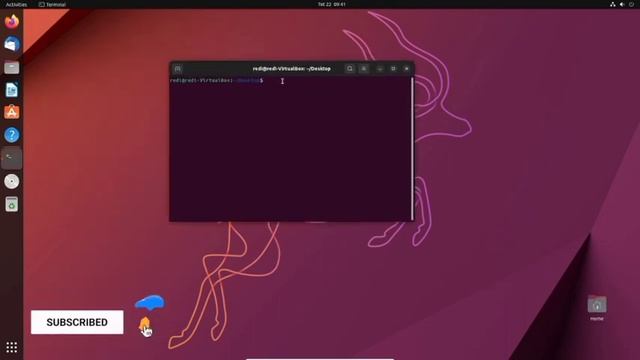The width and height of the screenshot is (640, 360).
Task: Minimize the terminal window
Action: (380, 69)
